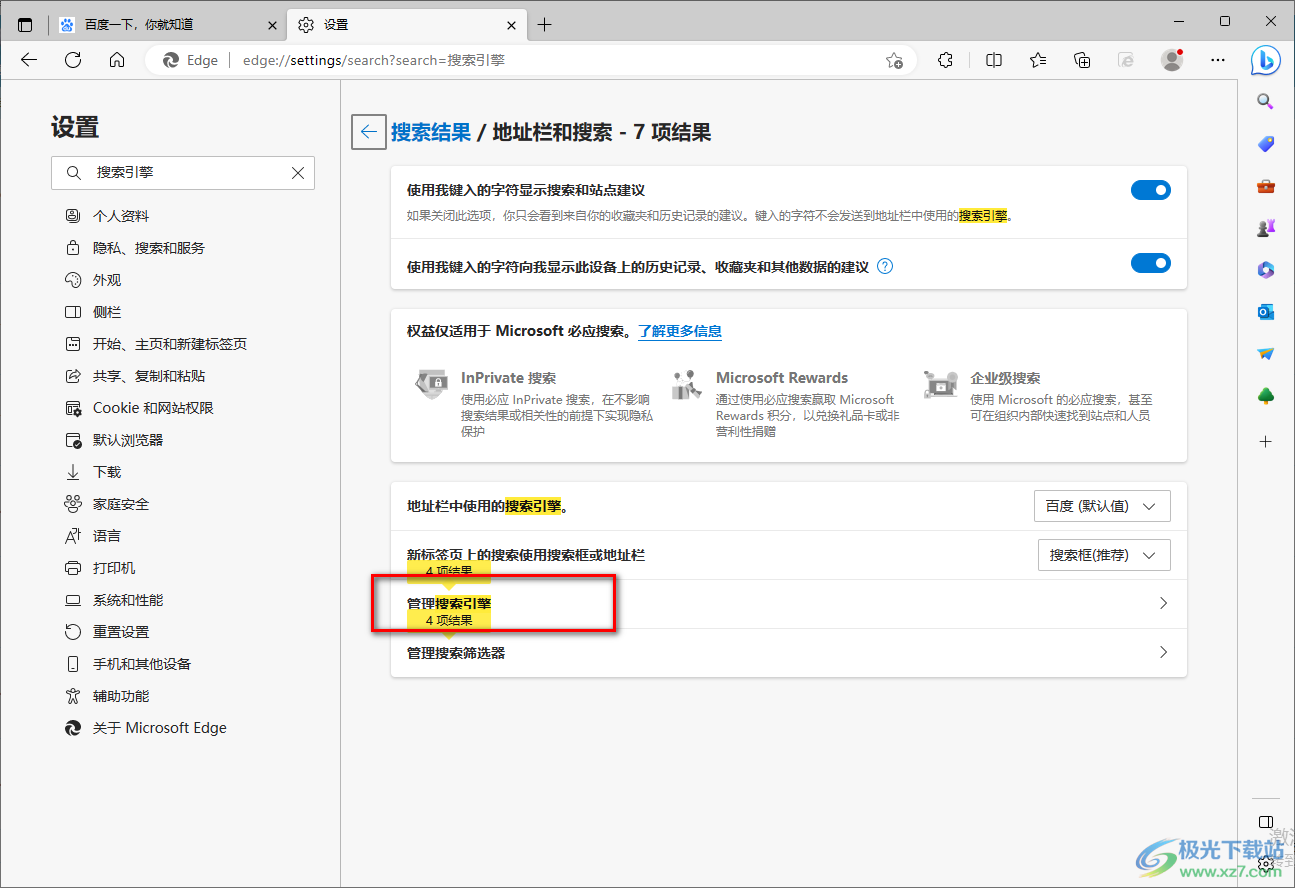The height and width of the screenshot is (888, 1295).
Task: Open the sidebar Drop paper plane icon
Action: pos(1265,354)
